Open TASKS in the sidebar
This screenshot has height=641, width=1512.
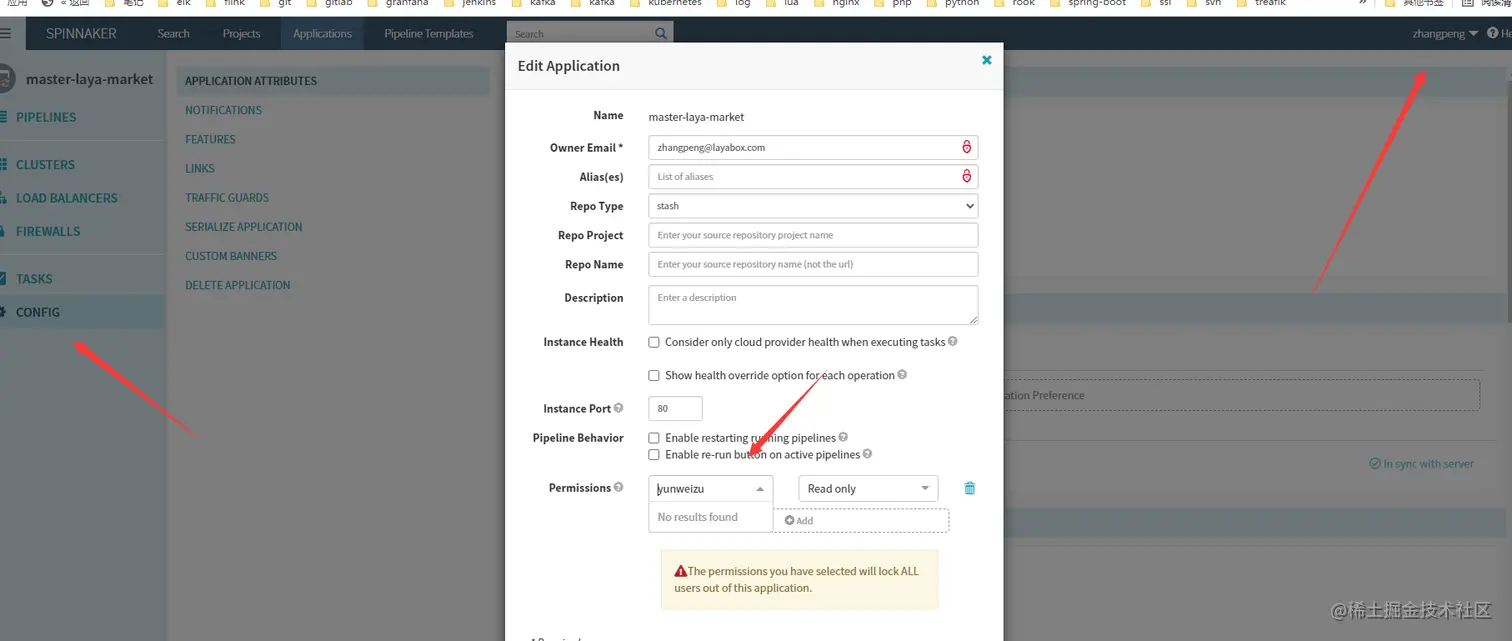click(x=34, y=279)
